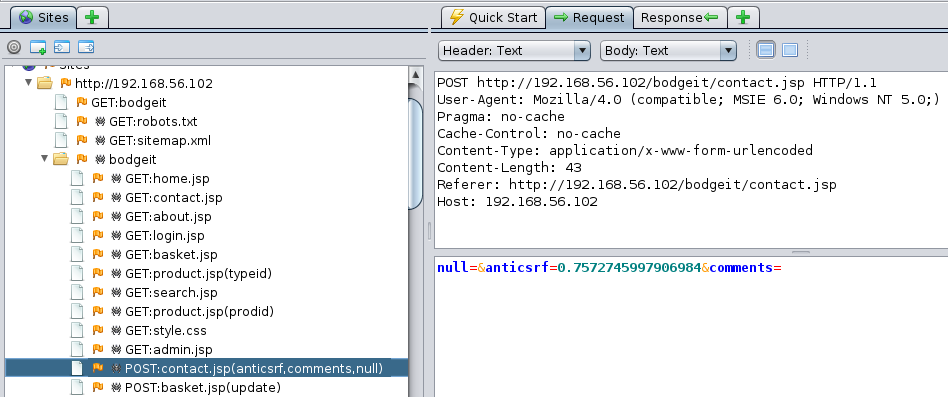Click the Referer header line

coord(637,184)
